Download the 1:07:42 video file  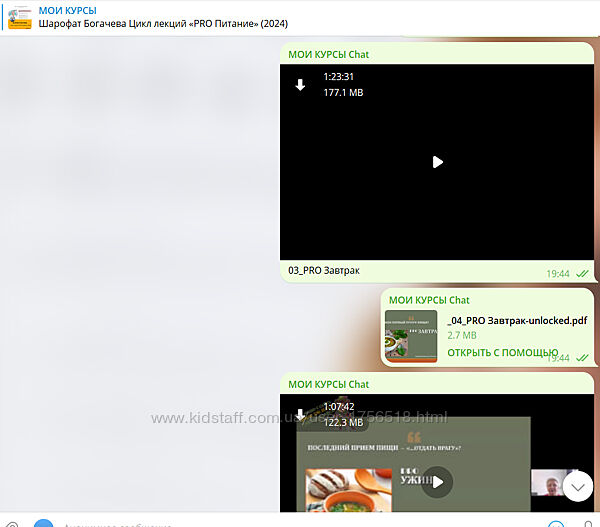[x=299, y=414]
